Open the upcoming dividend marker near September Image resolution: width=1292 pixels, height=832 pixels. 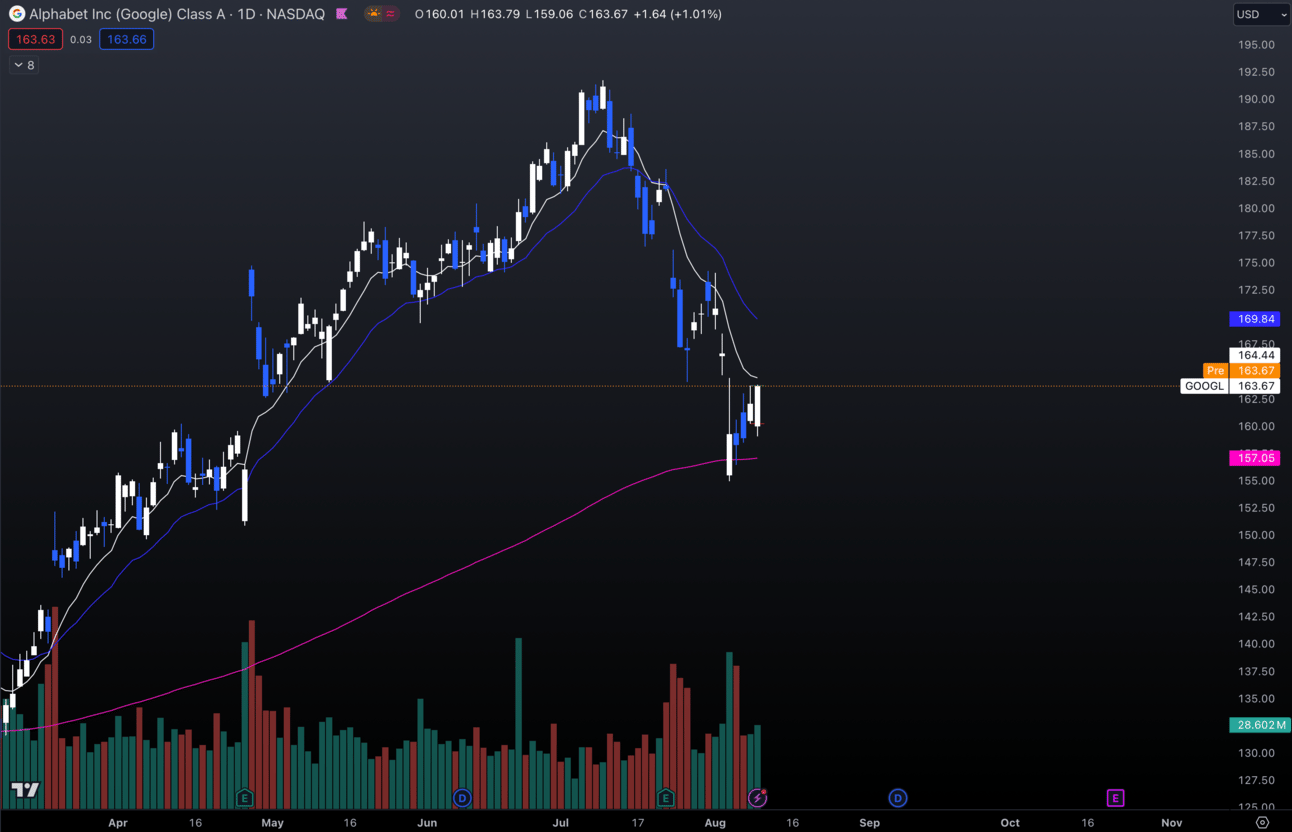click(x=898, y=798)
